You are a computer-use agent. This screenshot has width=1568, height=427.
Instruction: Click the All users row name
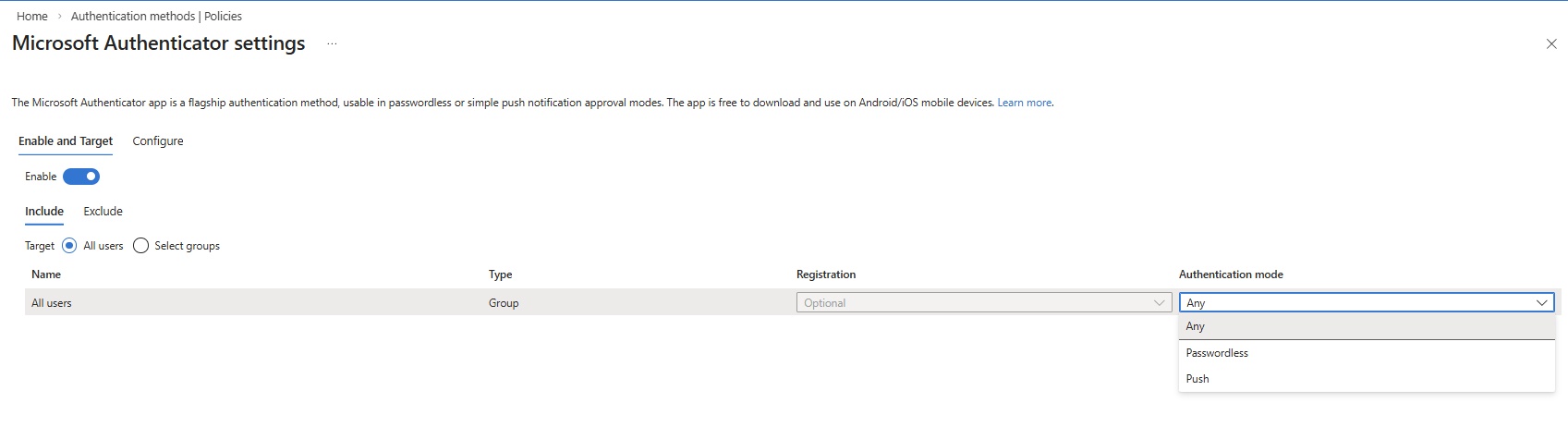pos(52,303)
